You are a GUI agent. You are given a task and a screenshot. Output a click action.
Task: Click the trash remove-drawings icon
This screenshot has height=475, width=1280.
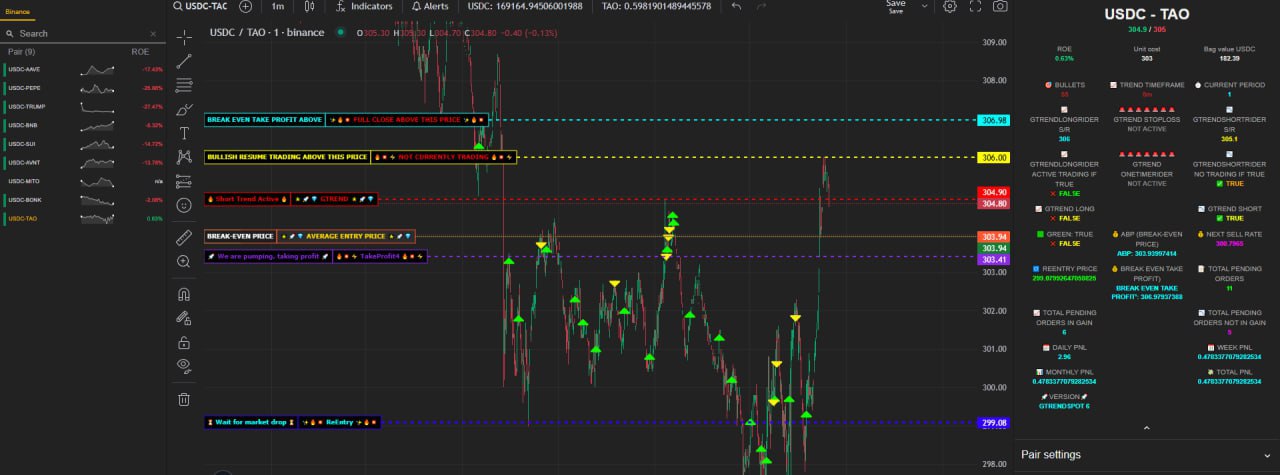pyautogui.click(x=184, y=400)
